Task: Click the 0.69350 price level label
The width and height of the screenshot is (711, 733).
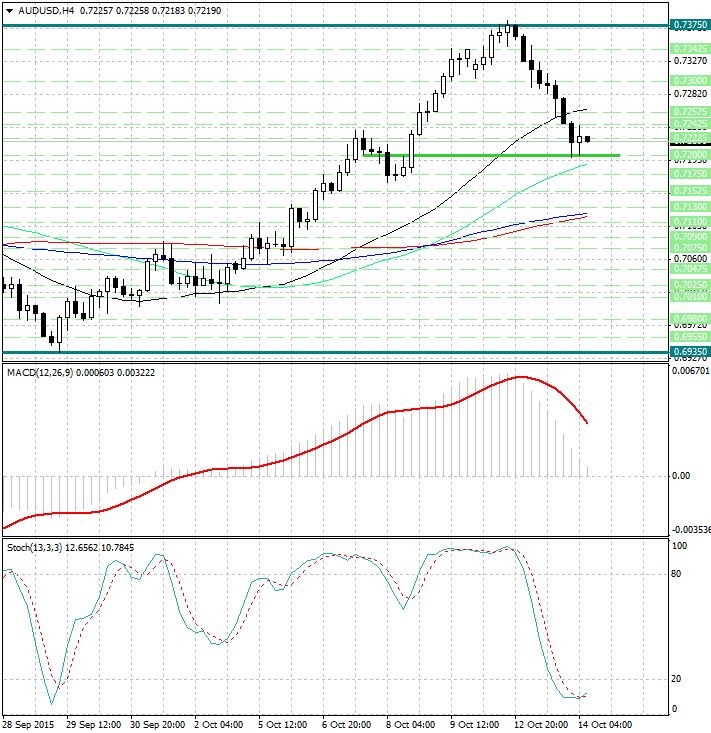Action: coord(690,352)
